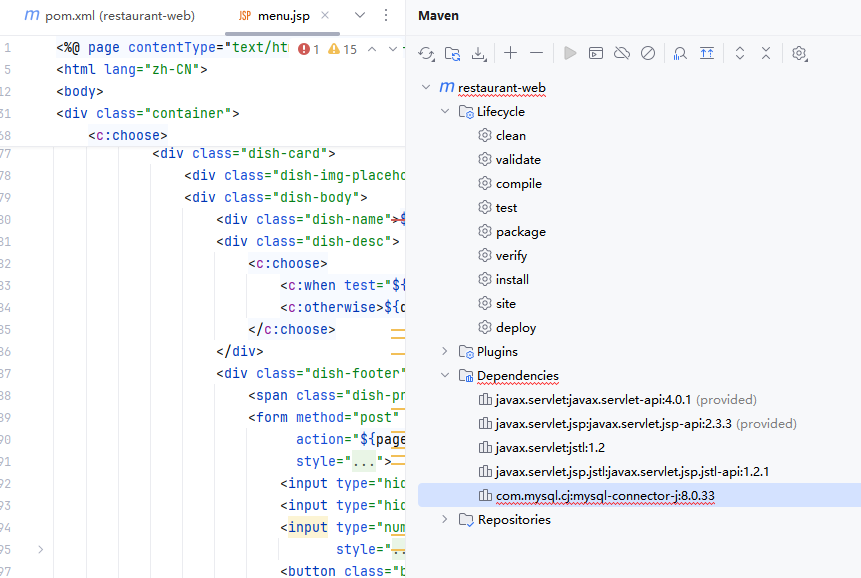Collapse the Lifecycle folder
This screenshot has height=578, width=861.
(445, 111)
